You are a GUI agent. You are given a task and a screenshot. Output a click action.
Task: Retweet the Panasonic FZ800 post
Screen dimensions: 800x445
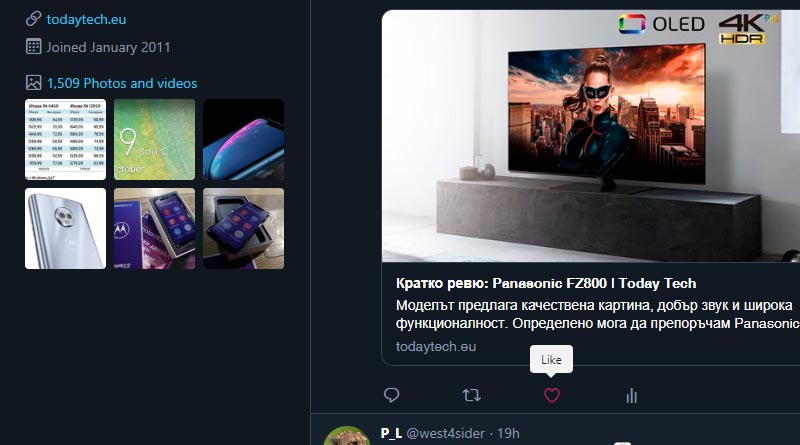[471, 395]
